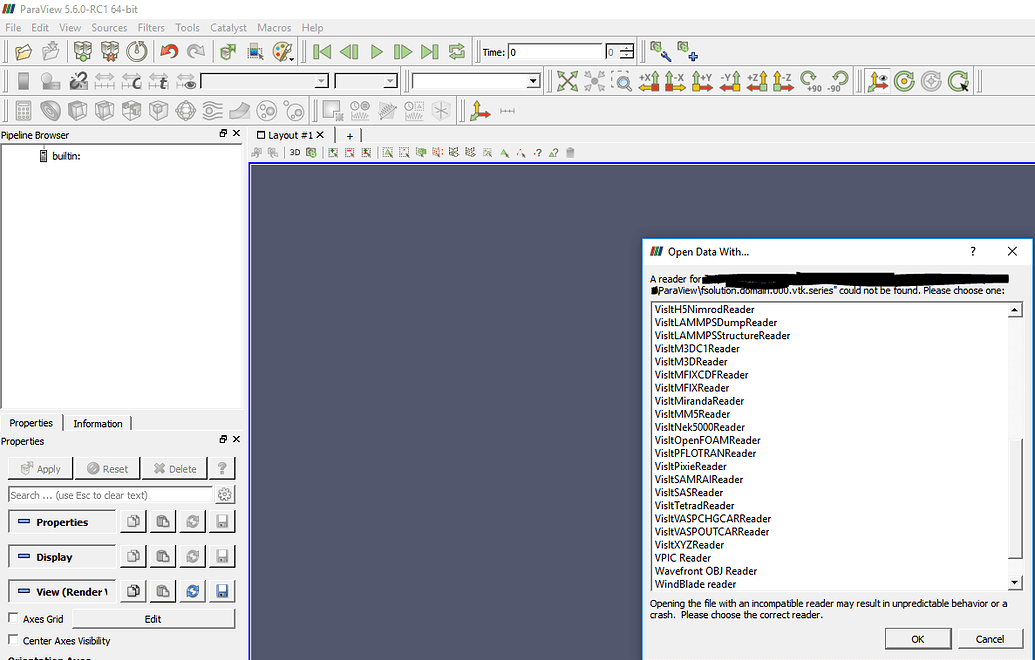The width and height of the screenshot is (1035, 660).
Task: Select Wavefront OBJ Reader in list
Action: click(x=706, y=571)
